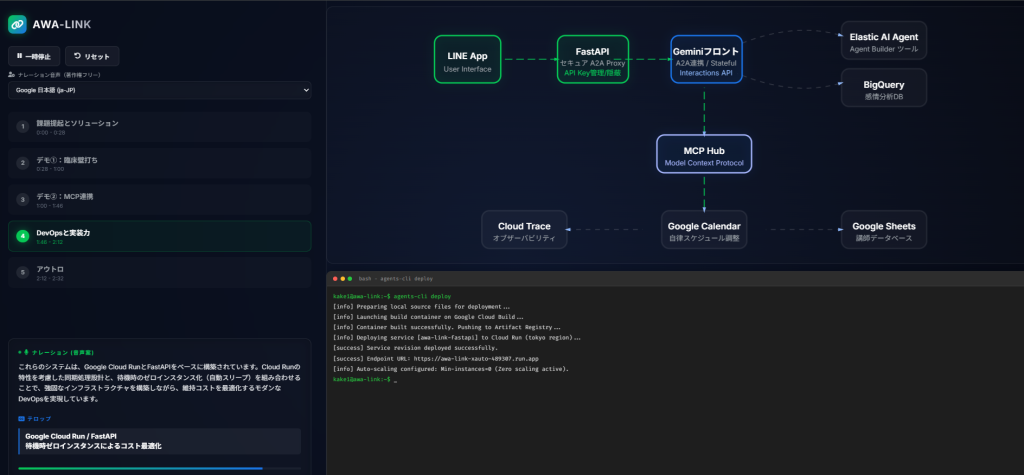Click the step 1 number badge
The height and width of the screenshot is (475, 1024).
pos(23,127)
